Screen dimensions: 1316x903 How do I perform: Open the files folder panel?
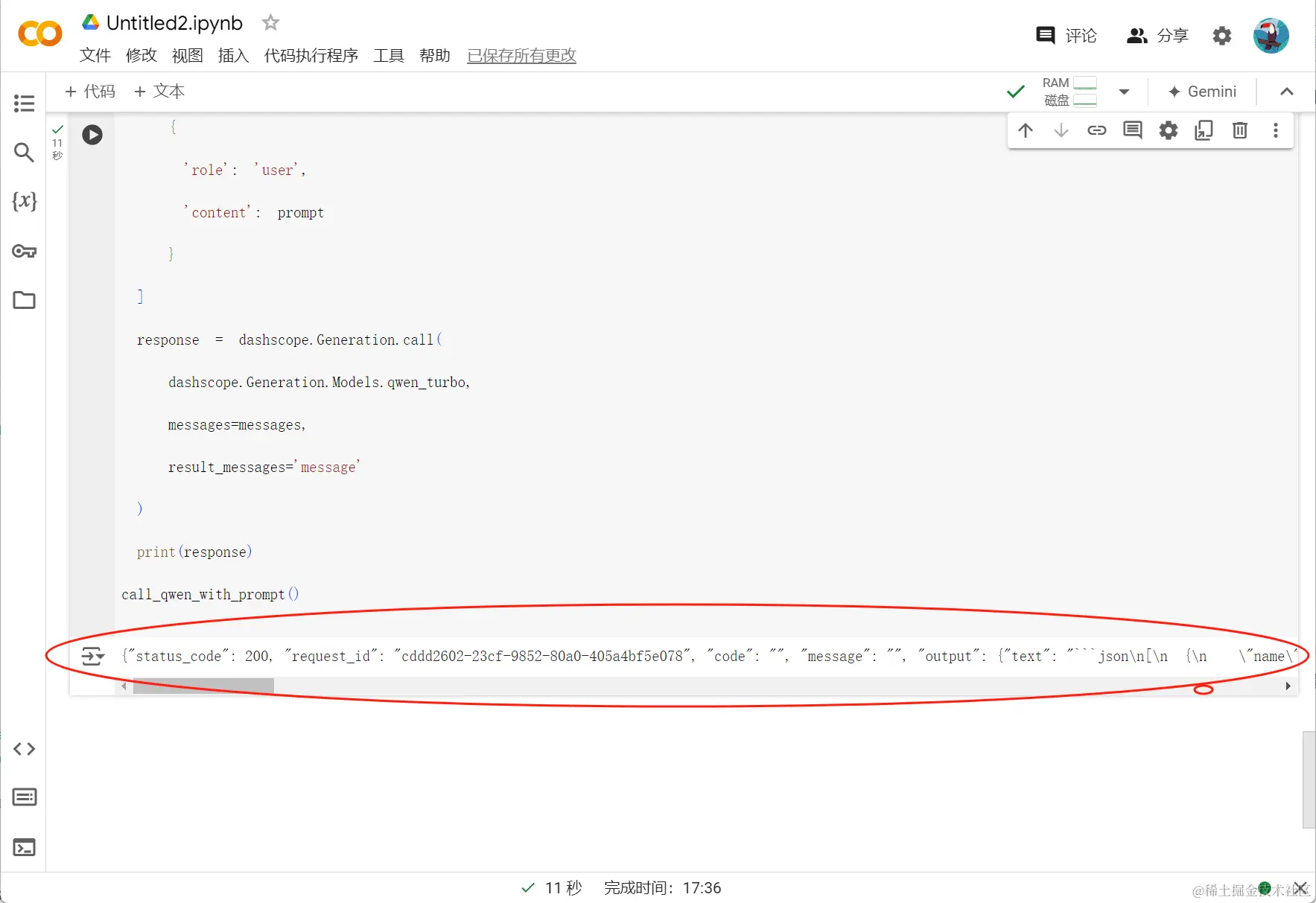tap(24, 300)
